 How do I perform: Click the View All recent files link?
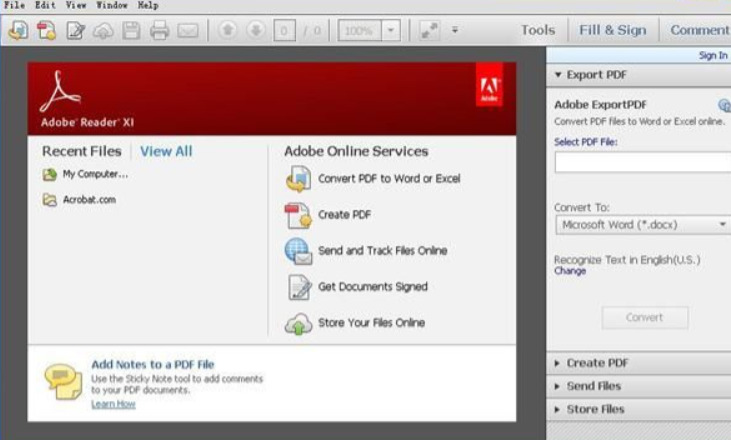coord(166,151)
